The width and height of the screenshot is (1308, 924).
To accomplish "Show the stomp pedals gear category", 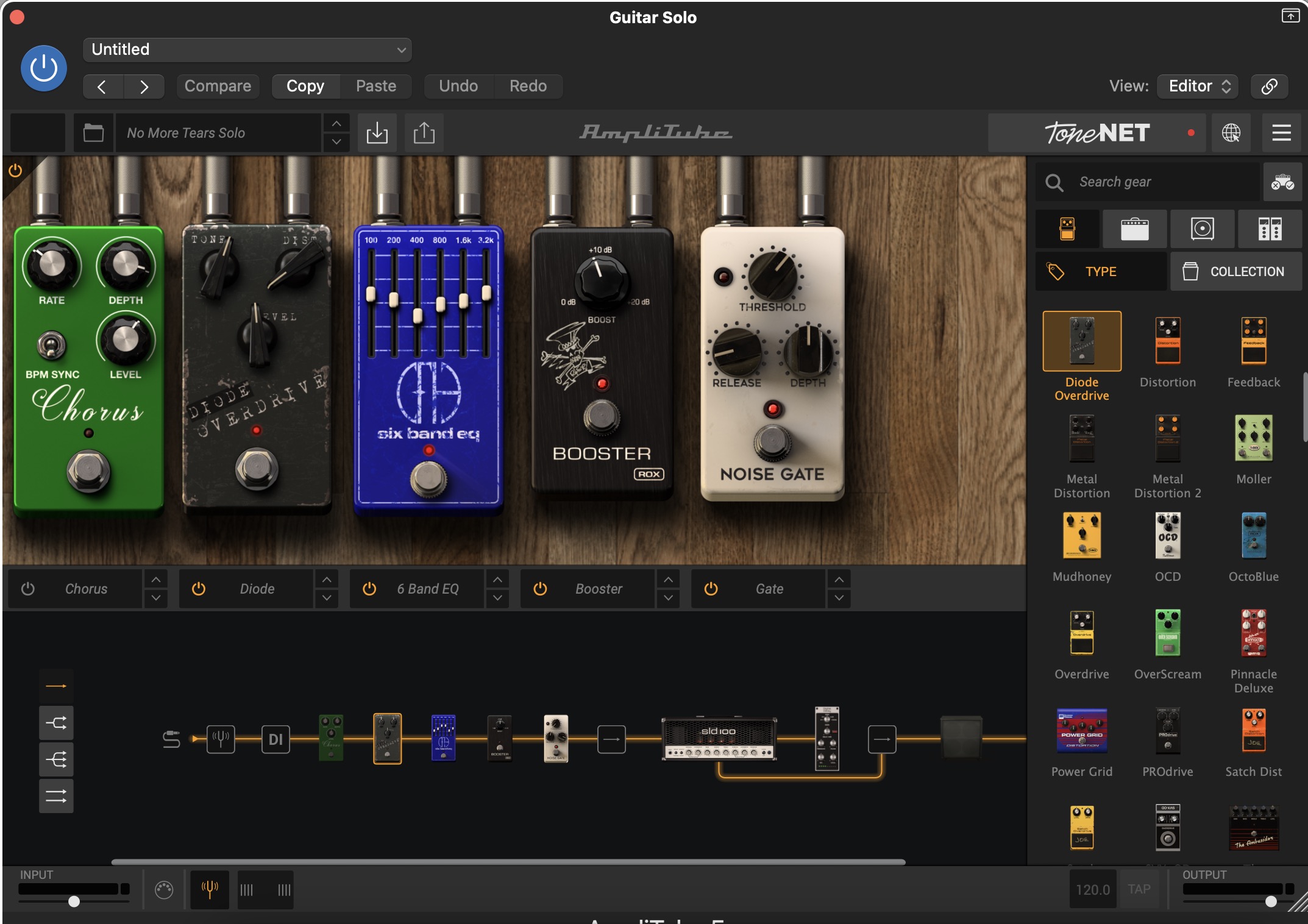I will (x=1067, y=229).
